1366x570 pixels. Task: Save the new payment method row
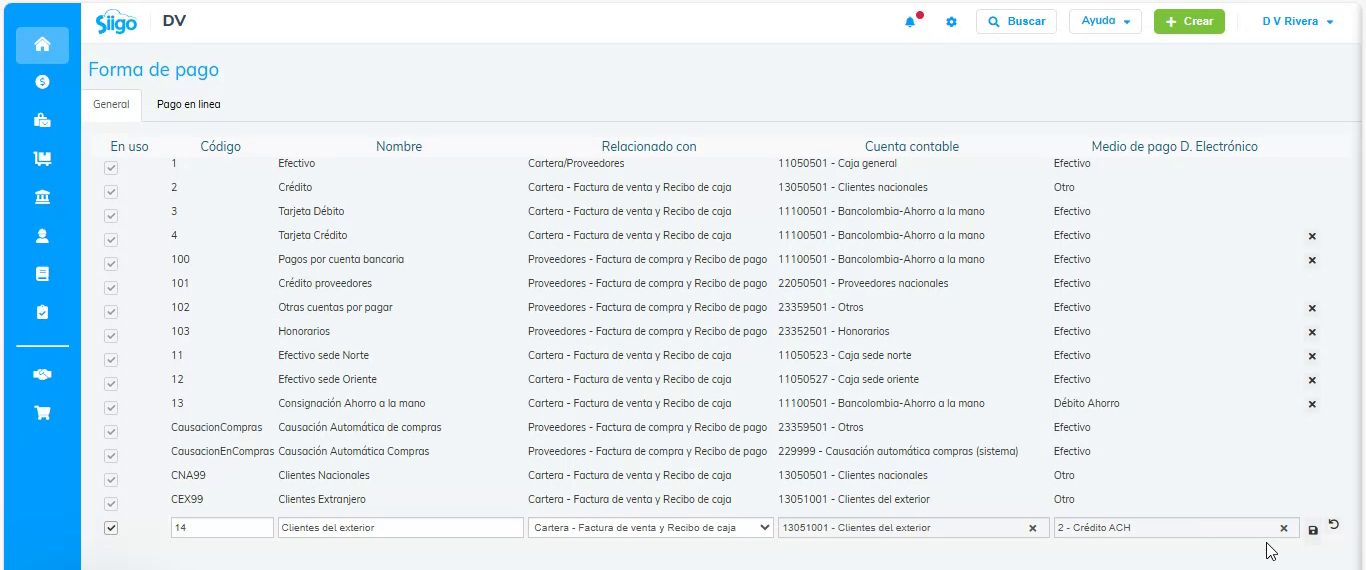point(1313,529)
